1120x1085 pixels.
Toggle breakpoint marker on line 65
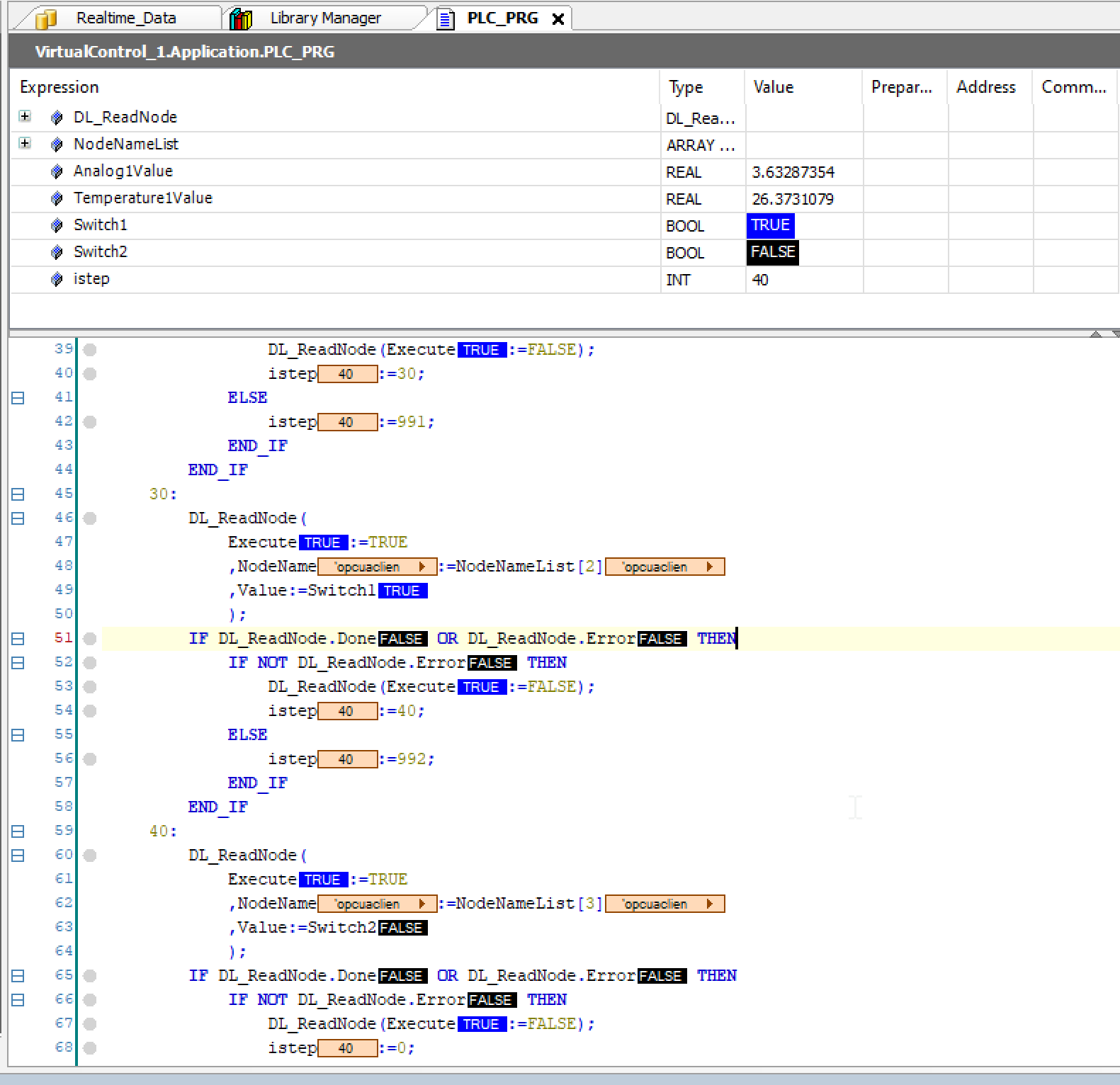pyautogui.click(x=90, y=976)
